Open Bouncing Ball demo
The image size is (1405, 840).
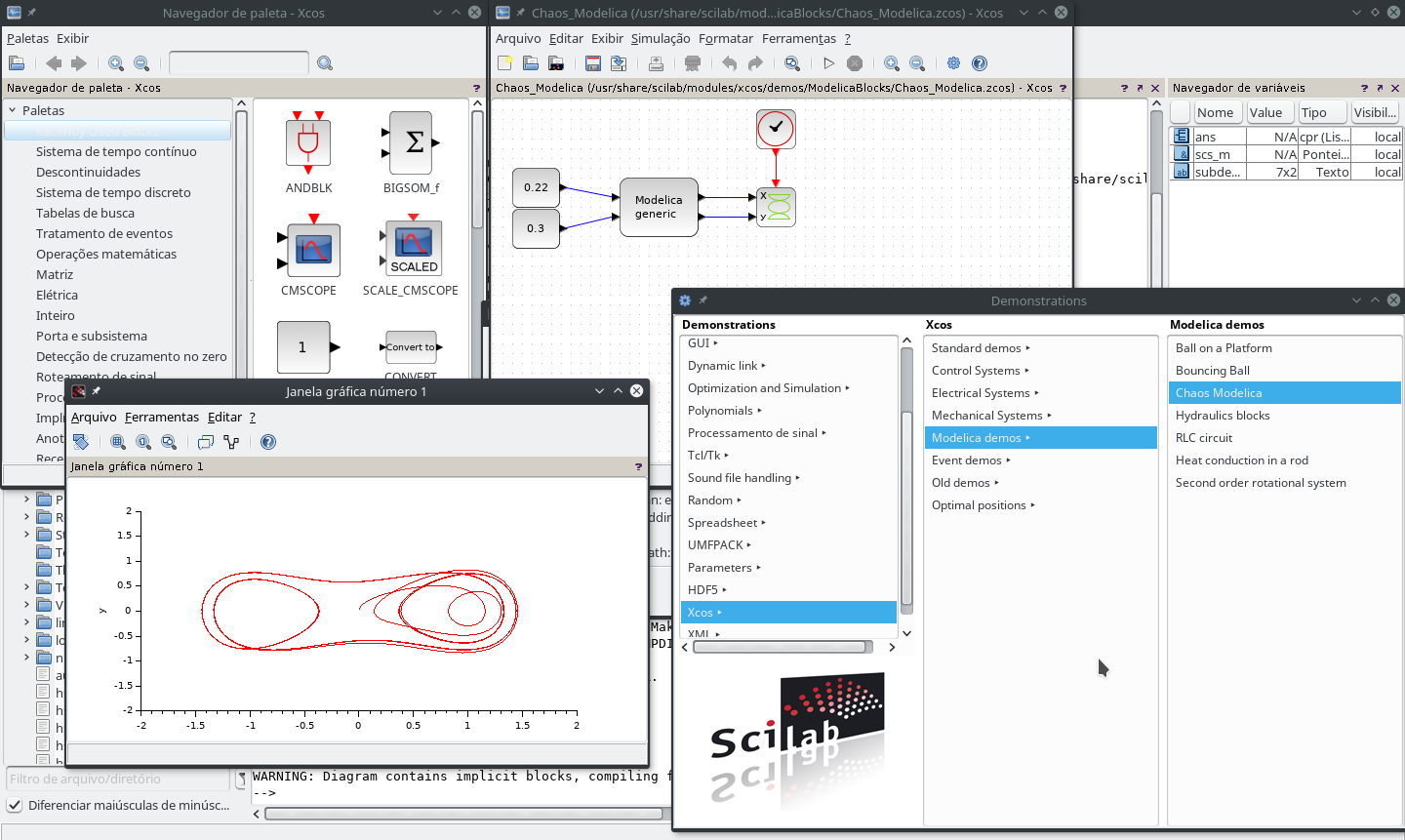(x=1213, y=371)
